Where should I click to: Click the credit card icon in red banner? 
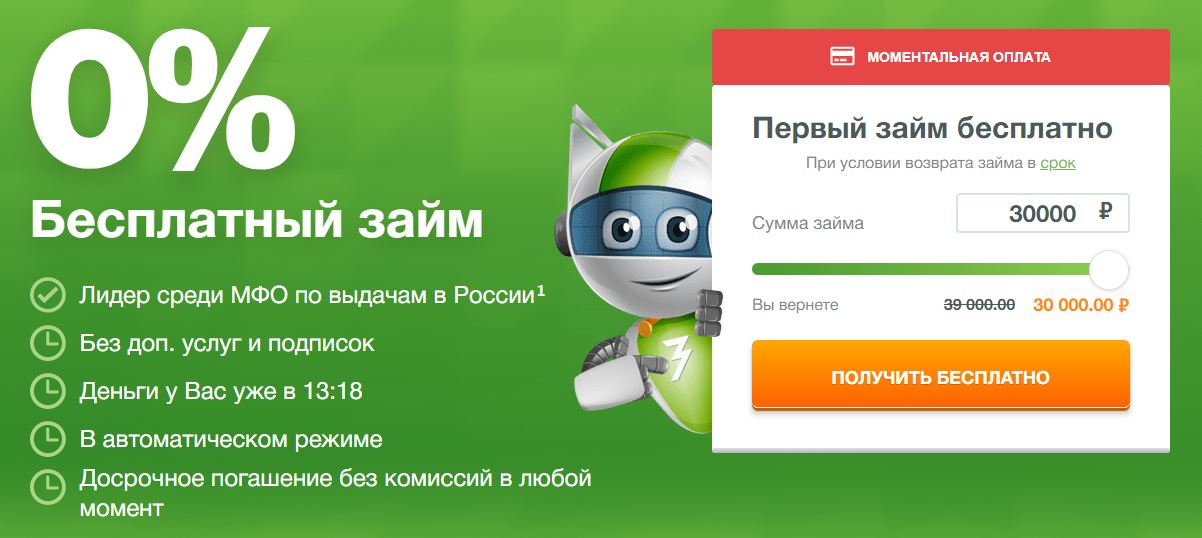[x=842, y=57]
